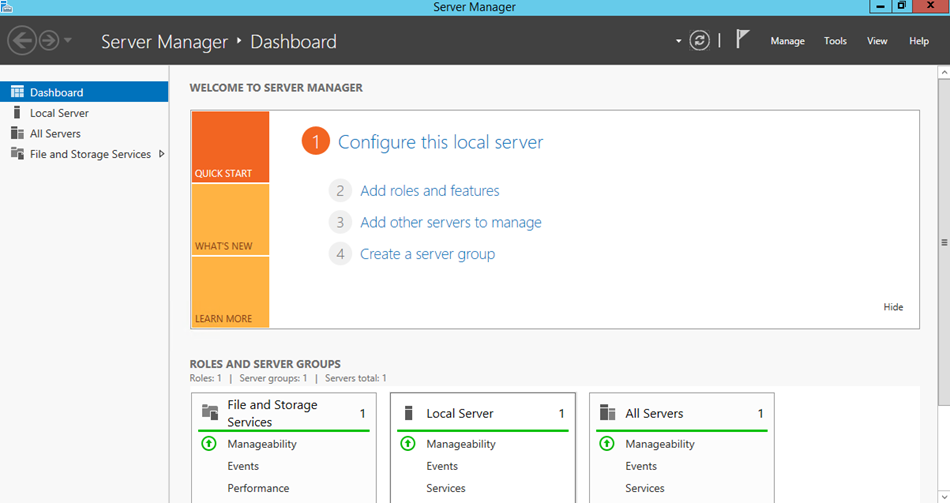This screenshot has width=950, height=503.
Task: Click the Dashboard grid icon in sidebar
Action: click(x=17, y=92)
